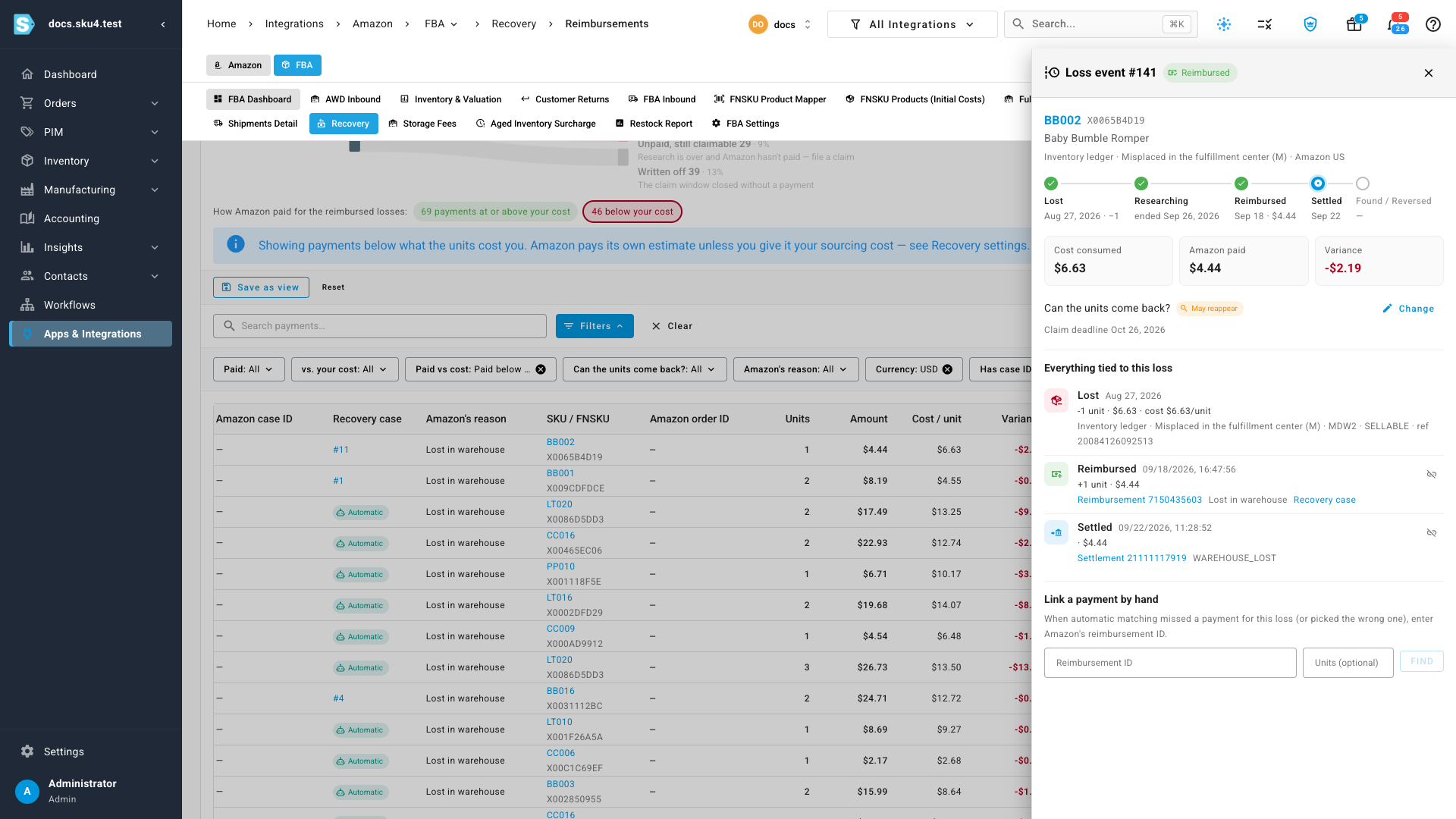Open Workflows in the sidebar

(91, 305)
